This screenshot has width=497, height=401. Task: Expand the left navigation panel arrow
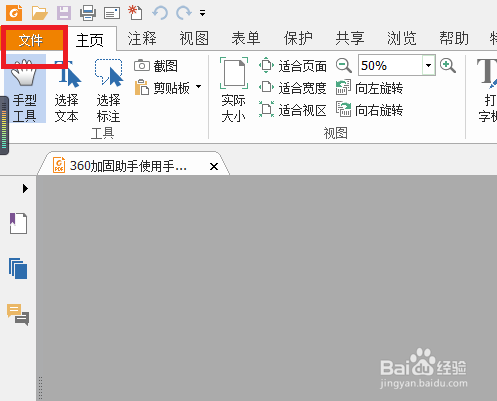[25, 189]
